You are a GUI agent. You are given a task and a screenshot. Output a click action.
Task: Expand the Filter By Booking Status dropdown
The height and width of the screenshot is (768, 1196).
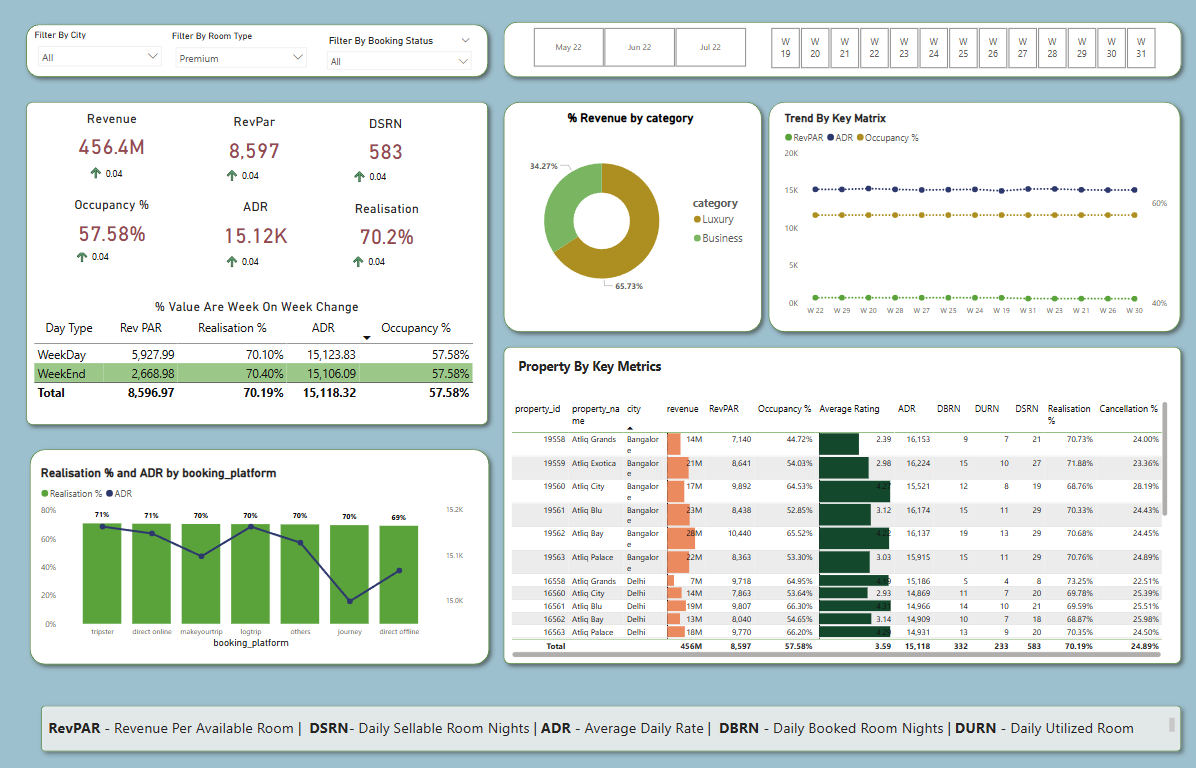tap(399, 61)
